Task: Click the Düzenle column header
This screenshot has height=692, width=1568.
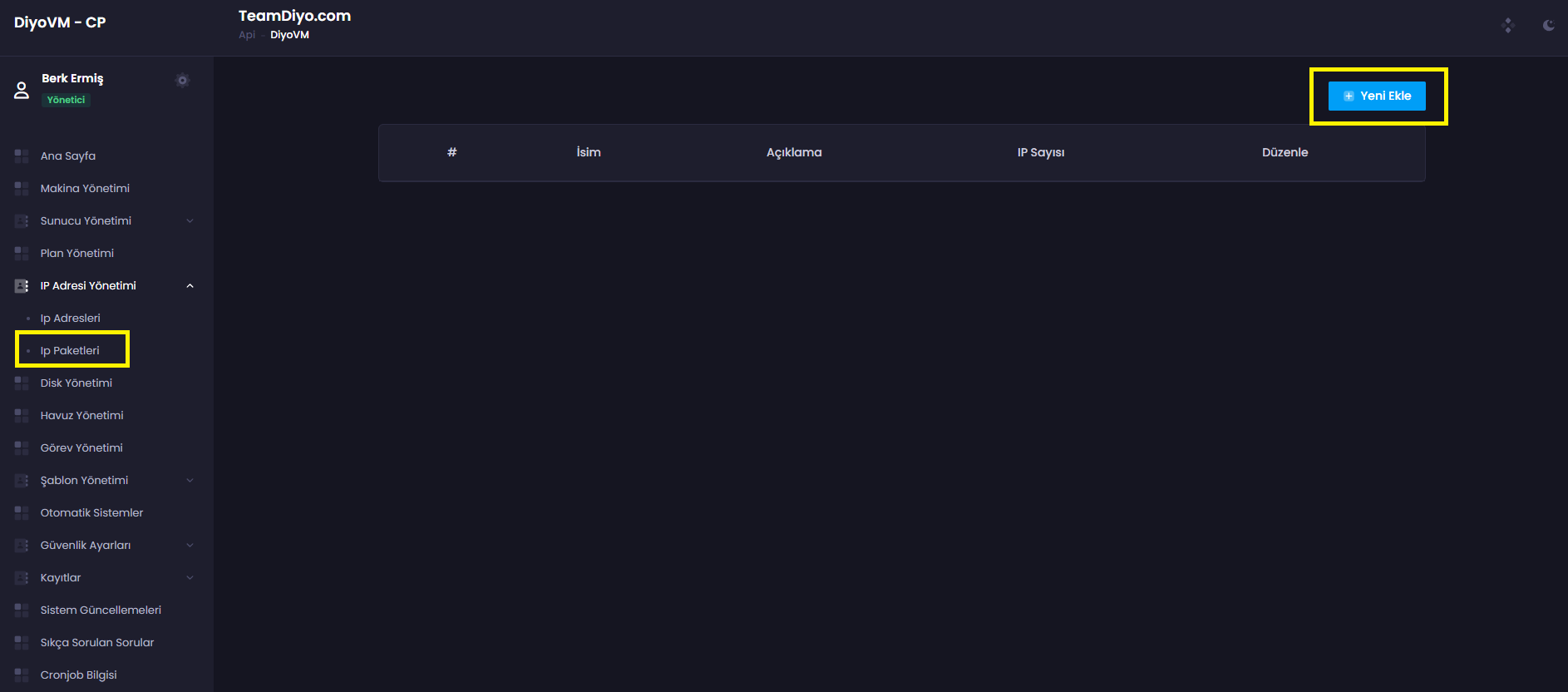Action: point(1285,152)
